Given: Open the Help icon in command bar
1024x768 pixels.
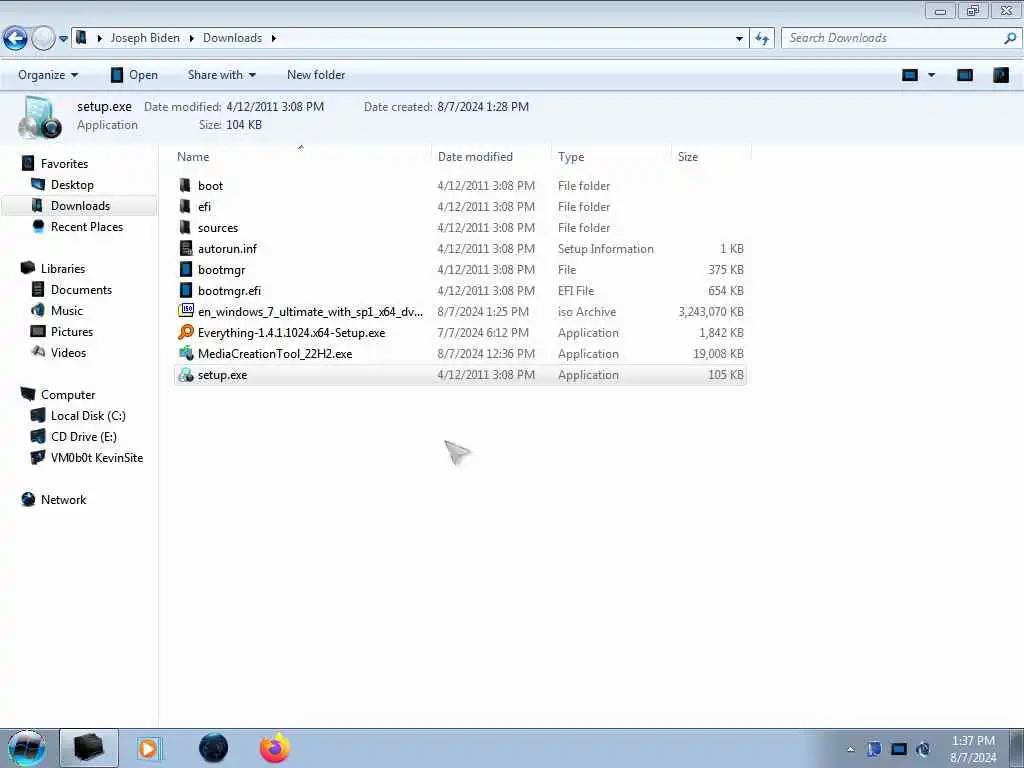Looking at the screenshot, I should click(x=1000, y=75).
